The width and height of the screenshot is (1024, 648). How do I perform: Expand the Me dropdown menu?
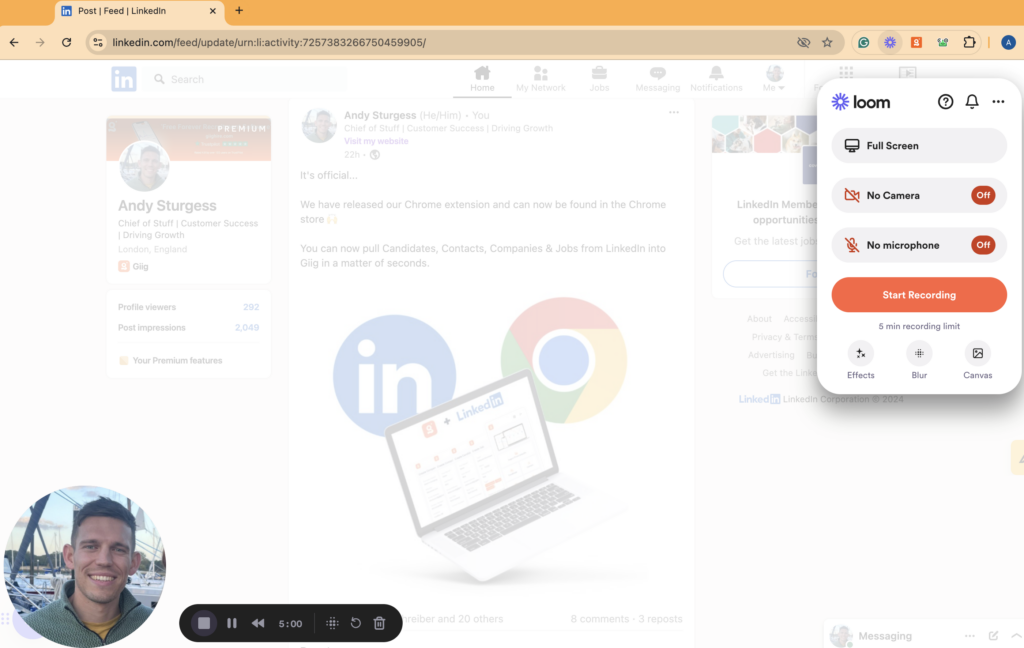(x=774, y=79)
